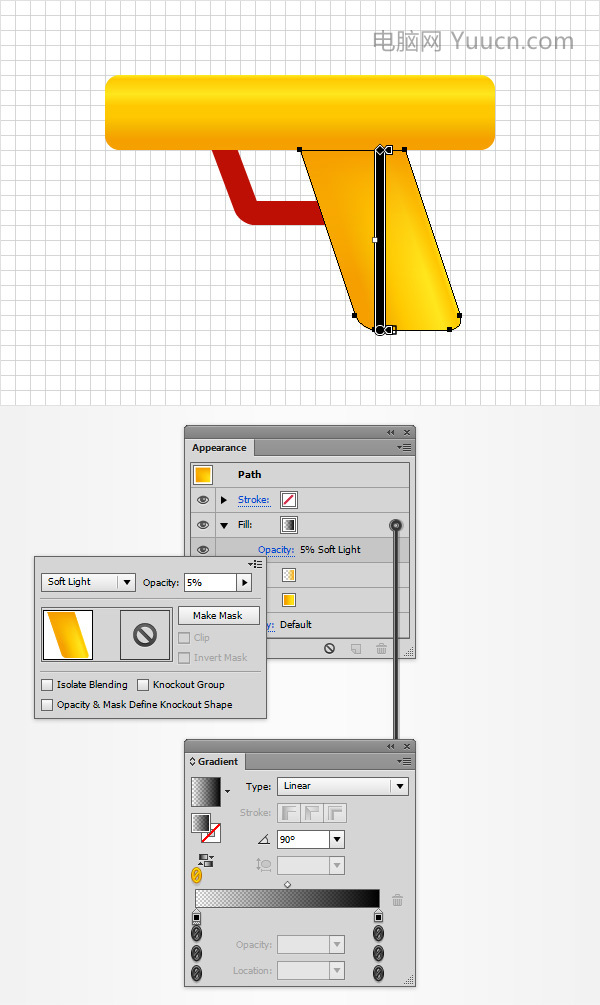Check Opacity & Mask Define Knockout Shape
The width and height of the screenshot is (600, 1005).
(x=47, y=704)
